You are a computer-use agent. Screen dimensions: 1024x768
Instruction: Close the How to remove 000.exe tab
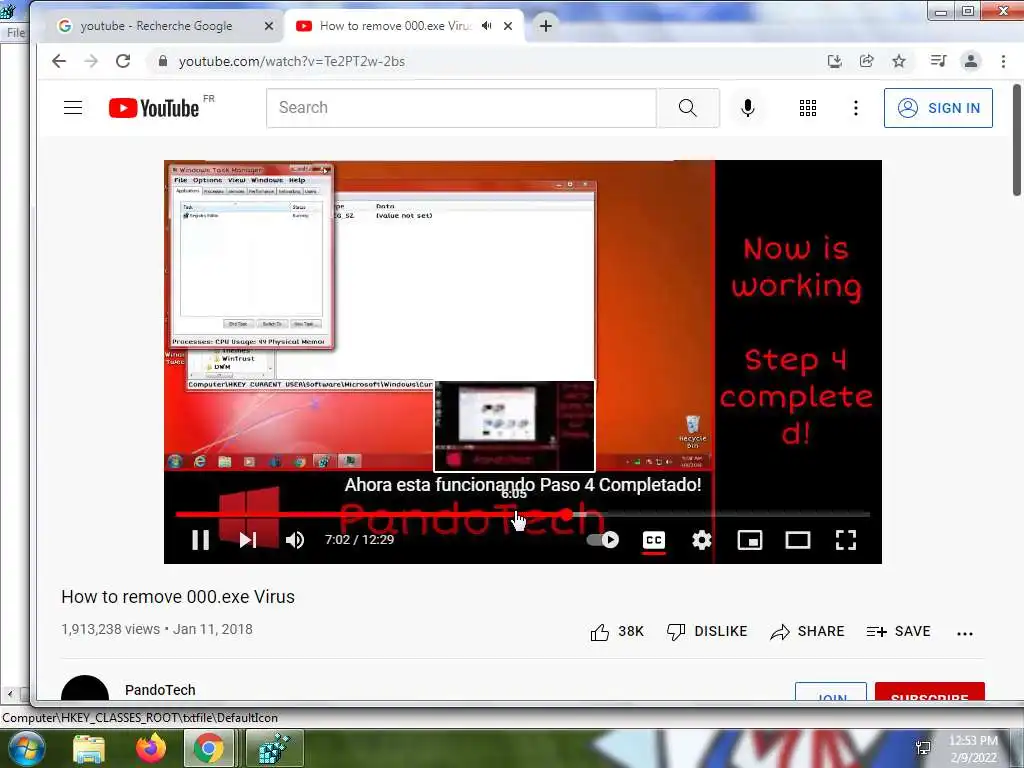[508, 26]
